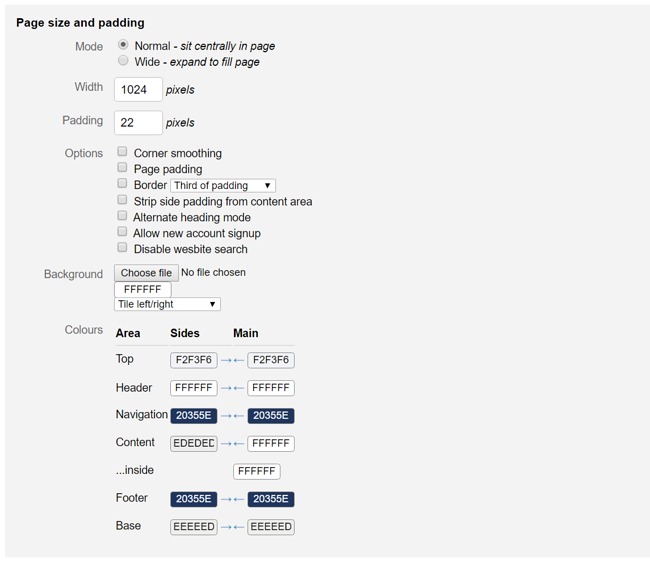The image size is (650, 567).
Task: Click the Top row copy-left arrow icon
Action: point(239,361)
